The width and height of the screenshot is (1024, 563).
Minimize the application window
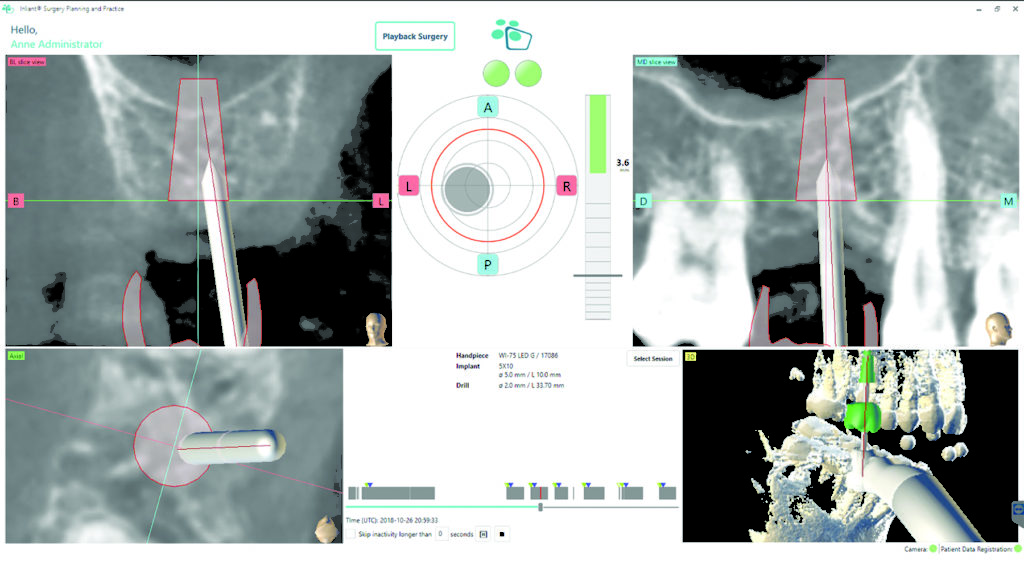click(x=979, y=9)
